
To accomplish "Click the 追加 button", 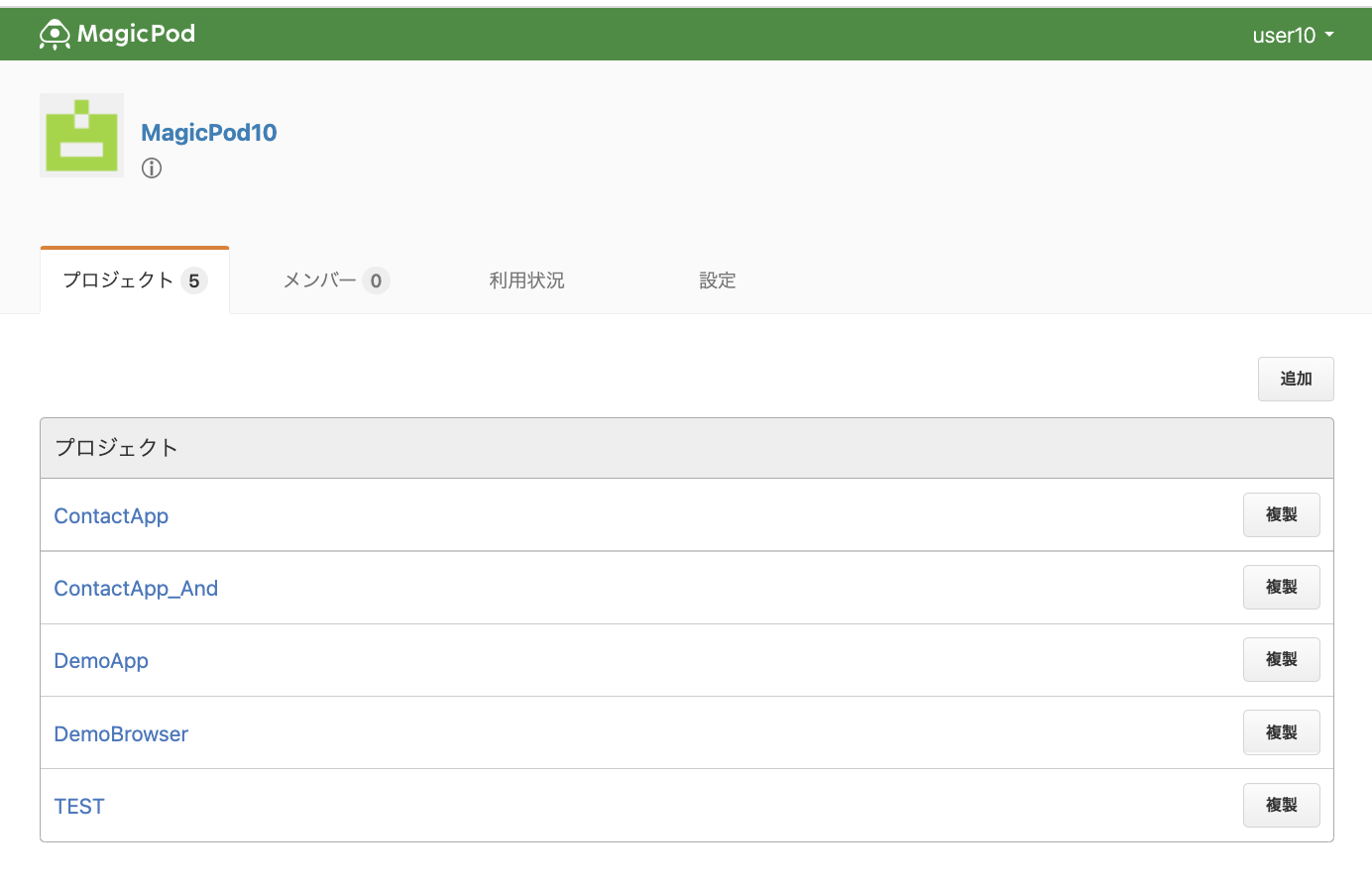I will click(x=1296, y=379).
